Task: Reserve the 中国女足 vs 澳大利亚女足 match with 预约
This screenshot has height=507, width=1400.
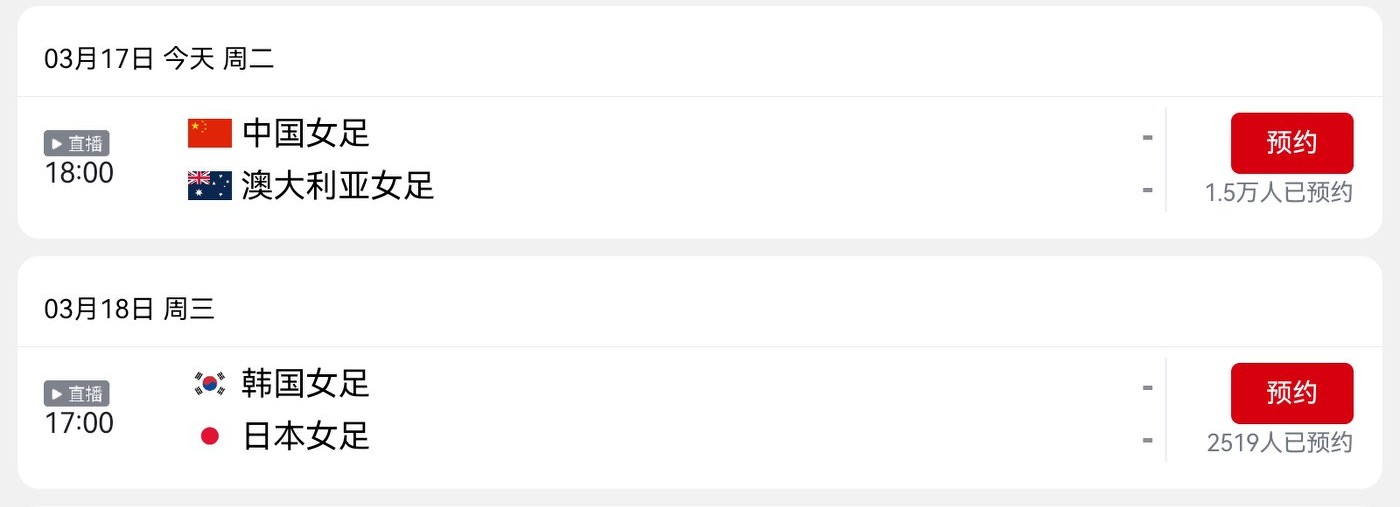Action: click(x=1291, y=143)
